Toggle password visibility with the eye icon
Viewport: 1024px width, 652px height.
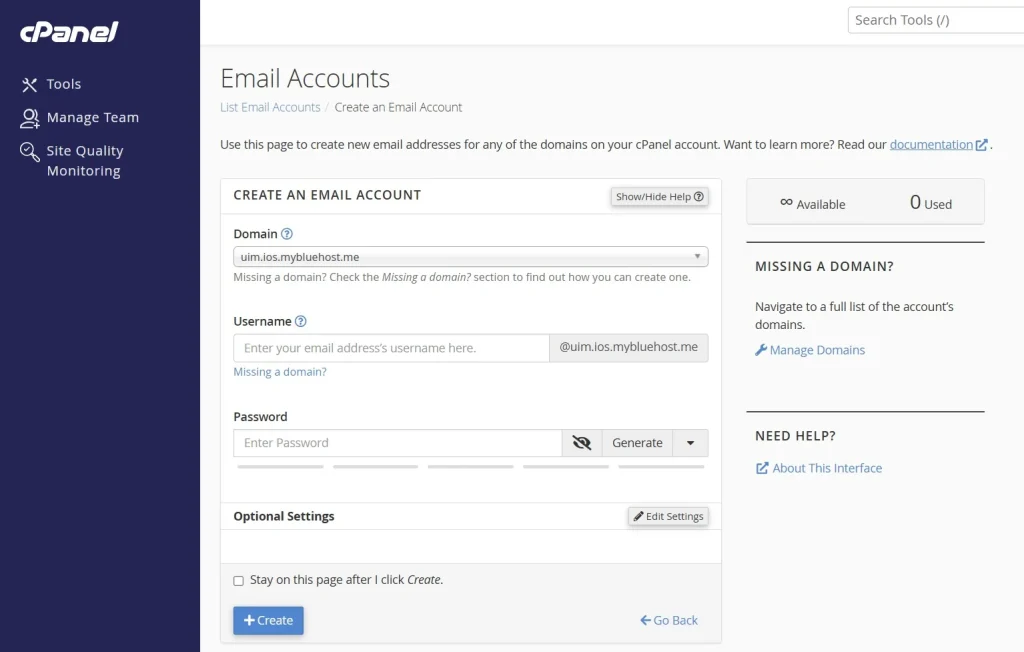tap(582, 443)
